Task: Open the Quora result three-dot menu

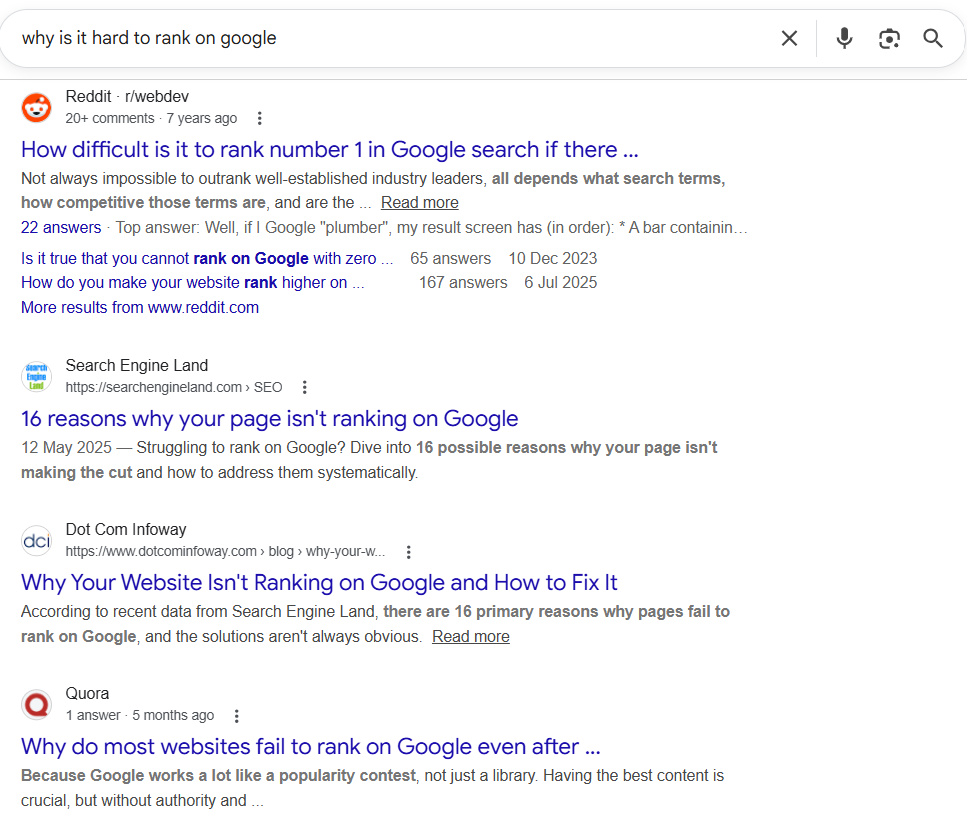Action: tap(237, 716)
